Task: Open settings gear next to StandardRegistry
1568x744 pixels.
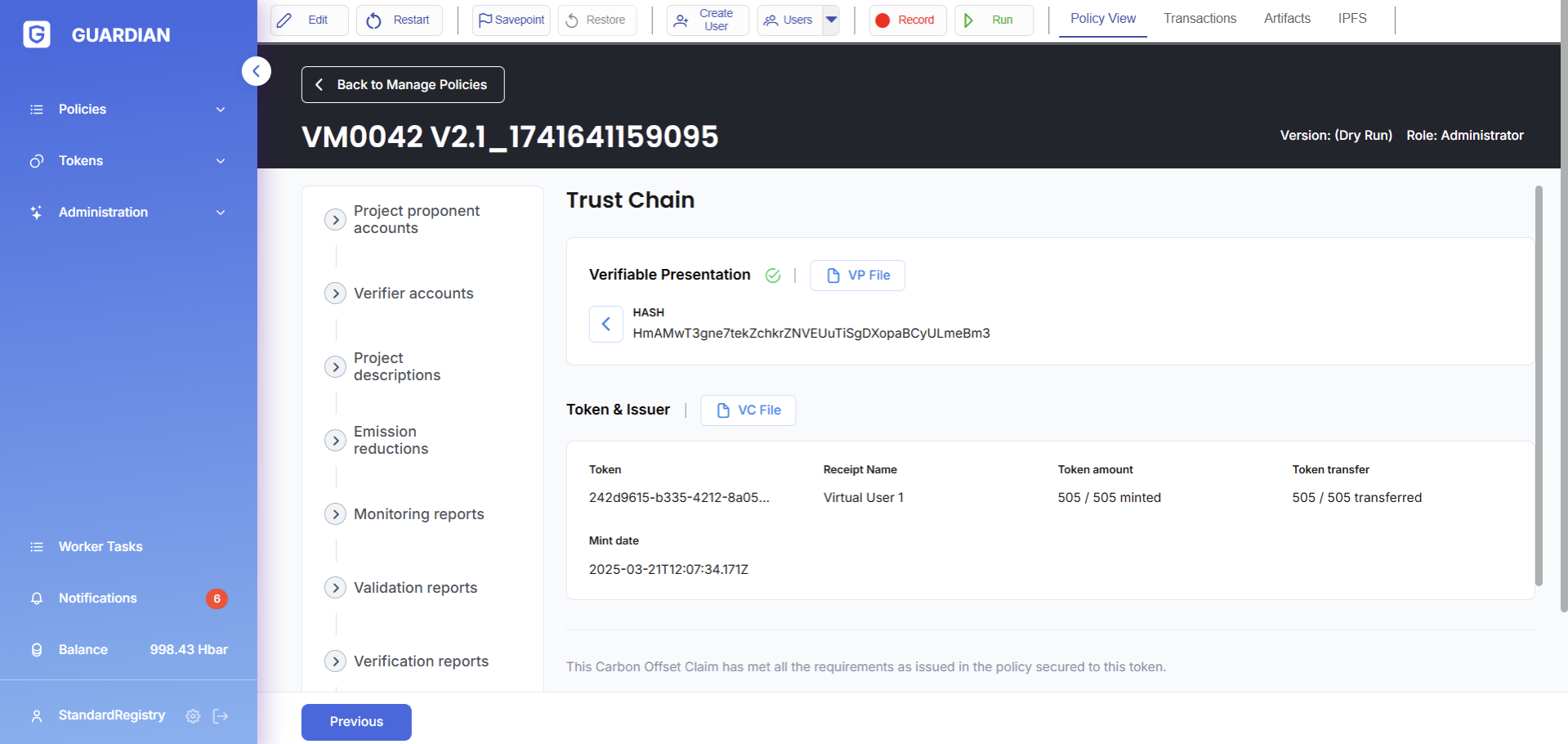Action: (x=193, y=716)
